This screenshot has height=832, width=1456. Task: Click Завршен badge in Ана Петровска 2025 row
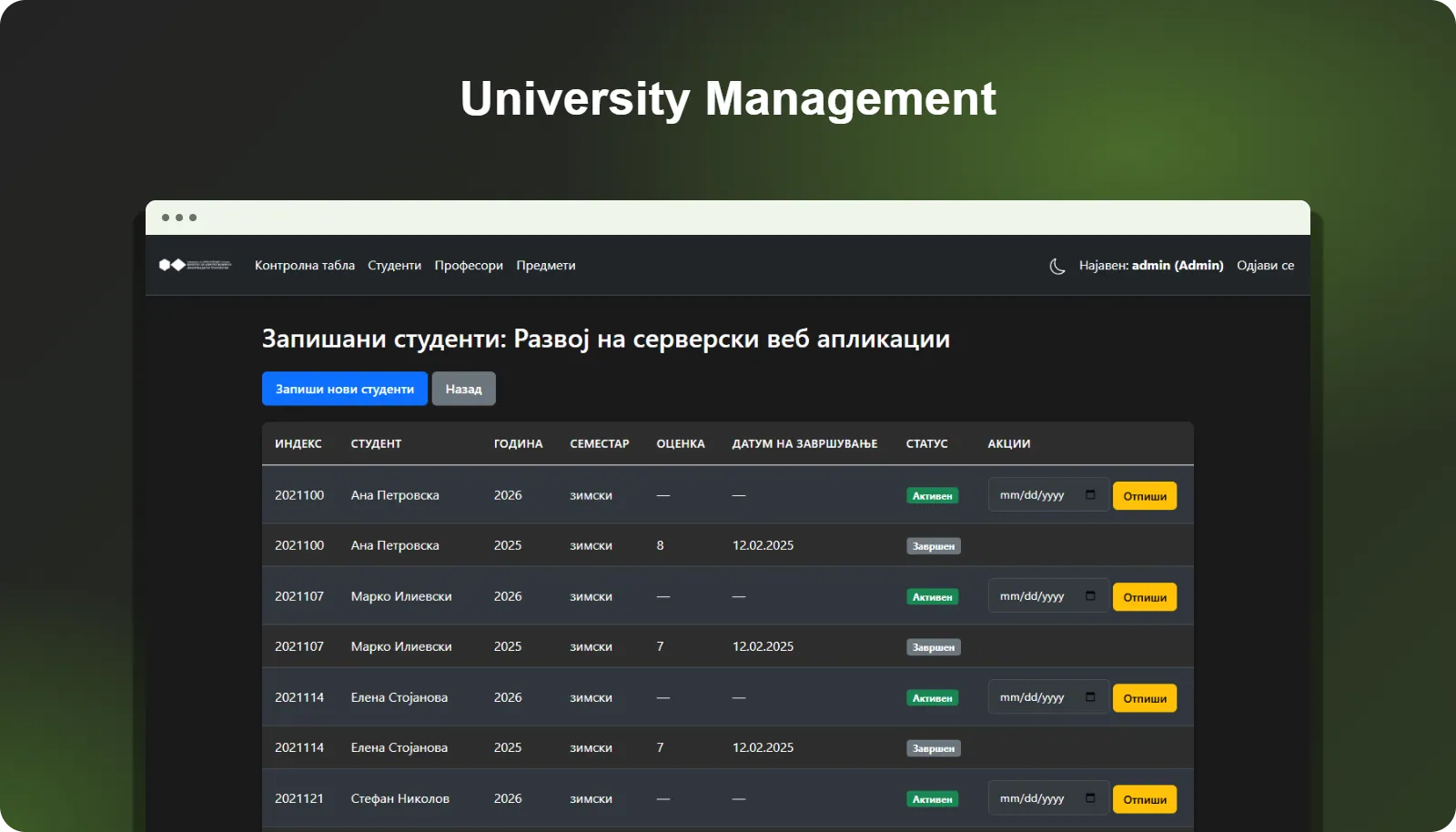coord(934,546)
